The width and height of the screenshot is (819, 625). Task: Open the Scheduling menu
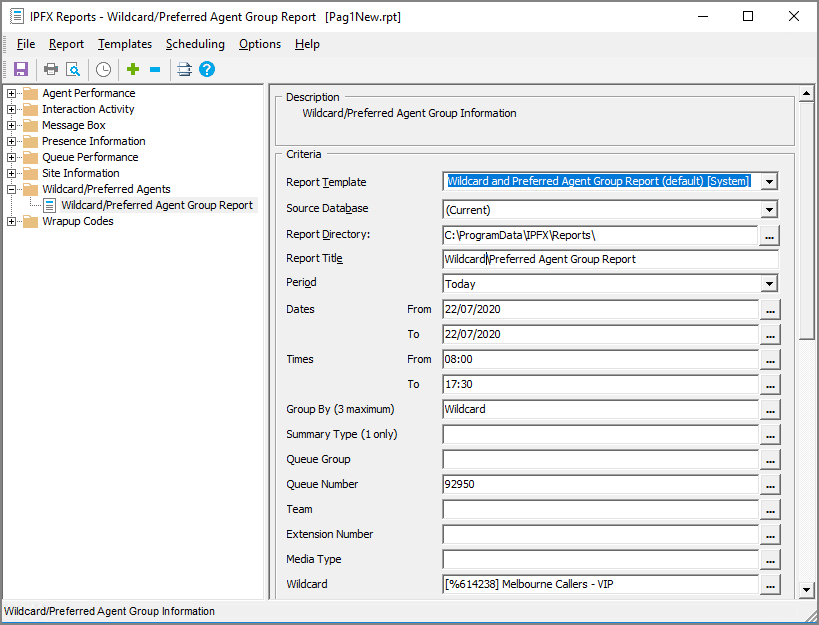[x=195, y=44]
